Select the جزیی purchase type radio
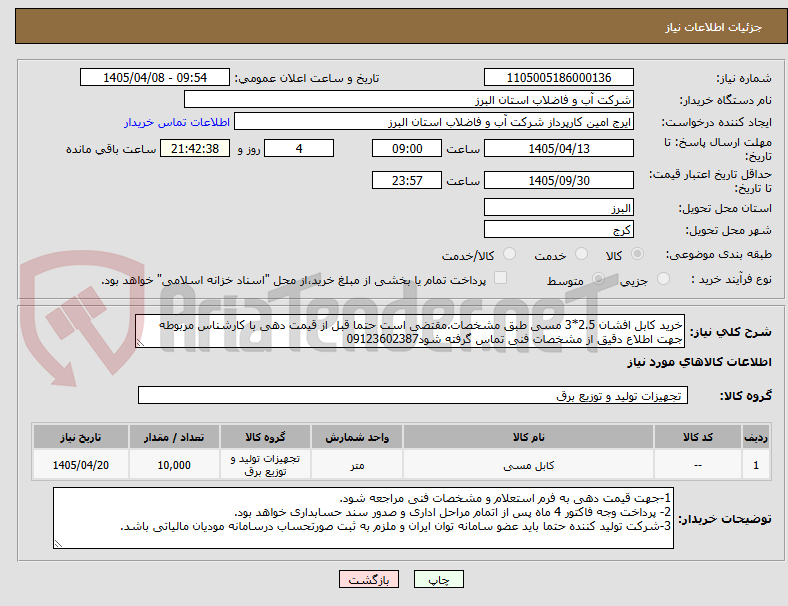The height and width of the screenshot is (606, 788). click(x=663, y=278)
